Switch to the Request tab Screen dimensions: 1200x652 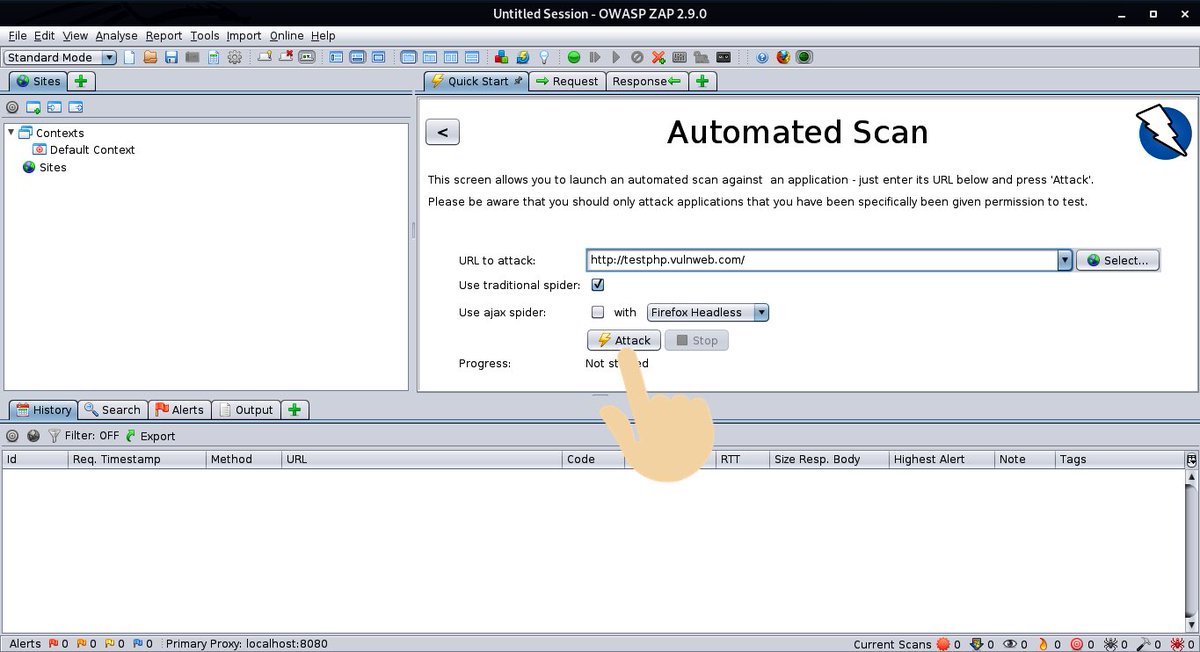click(x=567, y=81)
